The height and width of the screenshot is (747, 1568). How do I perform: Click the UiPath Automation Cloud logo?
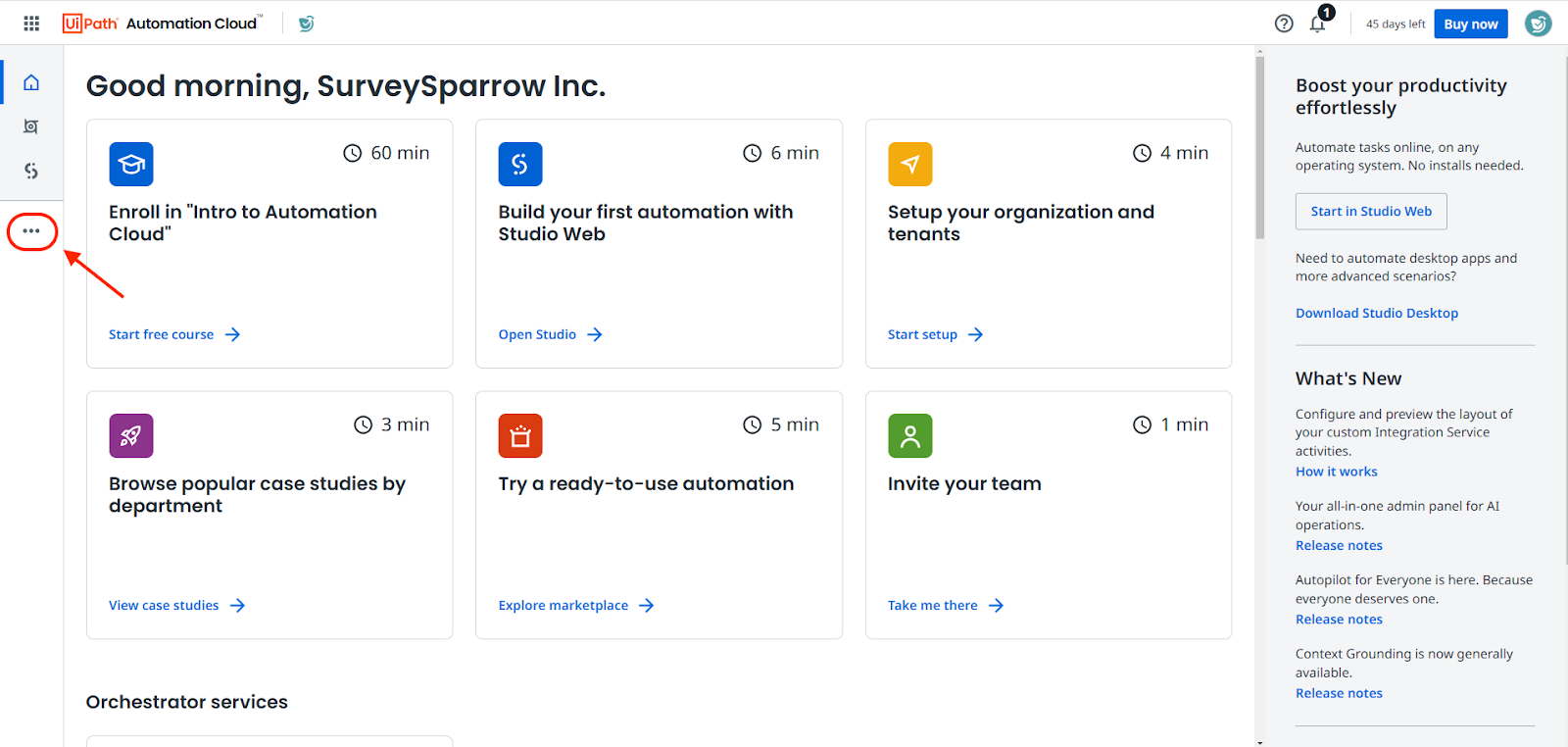(163, 24)
